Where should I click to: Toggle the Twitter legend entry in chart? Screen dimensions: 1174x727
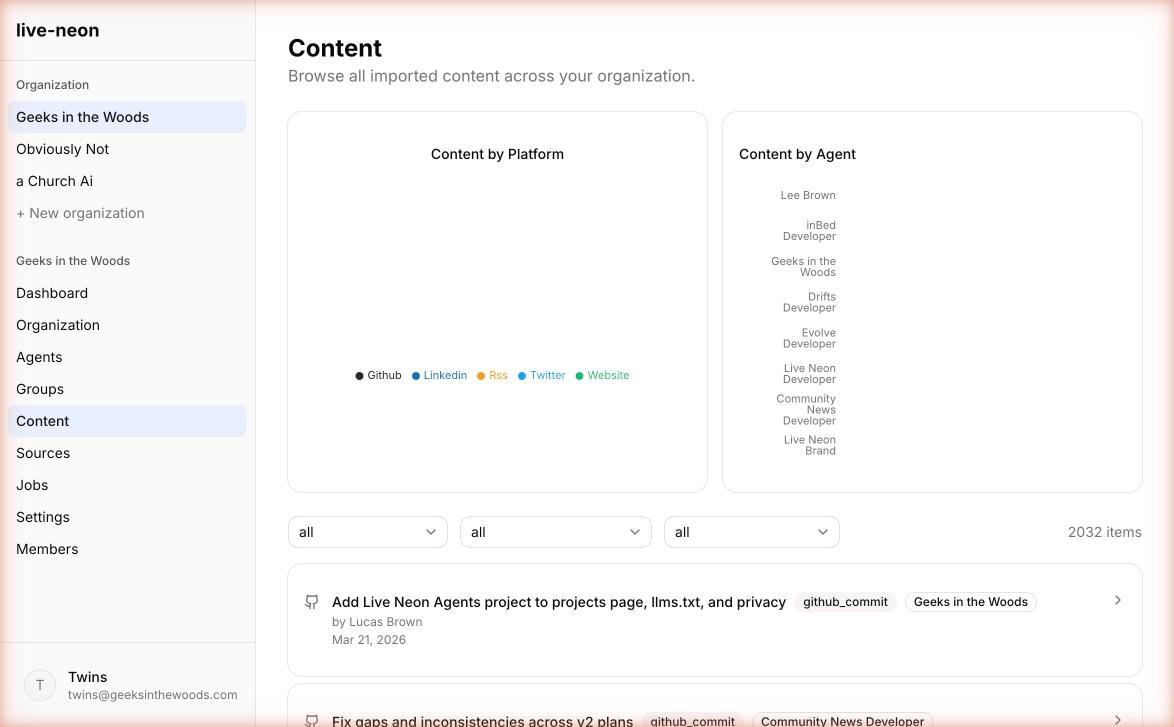[x=541, y=376]
